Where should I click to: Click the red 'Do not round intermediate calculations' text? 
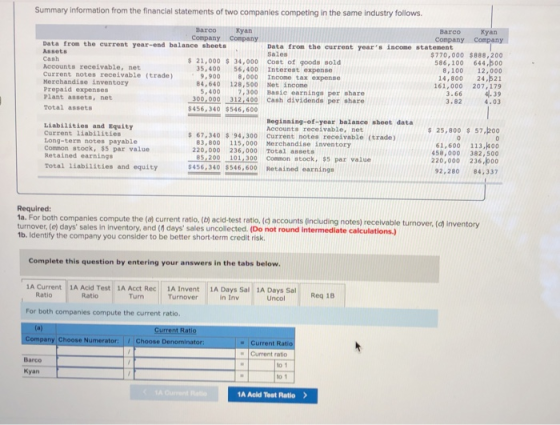323,230
